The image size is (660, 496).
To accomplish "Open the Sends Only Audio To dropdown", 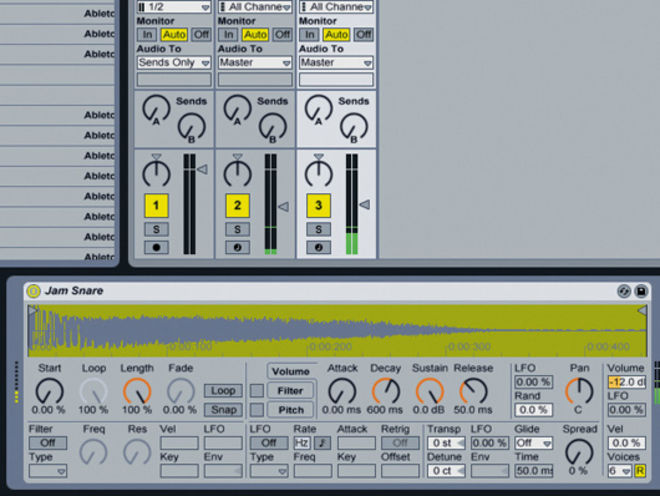I will tap(174, 63).
